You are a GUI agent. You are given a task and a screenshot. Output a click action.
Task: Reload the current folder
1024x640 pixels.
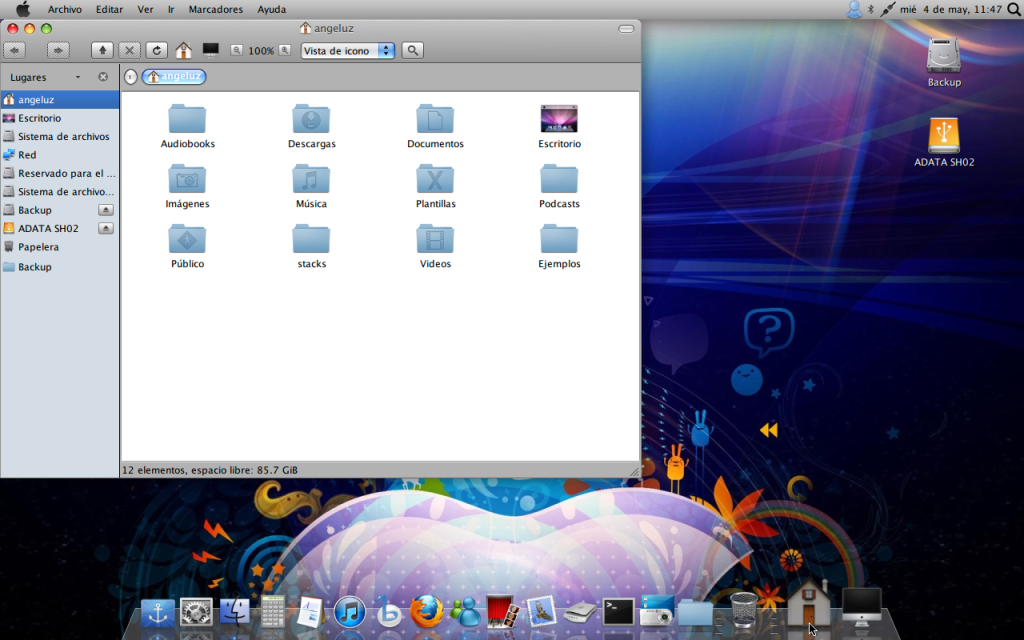tap(156, 50)
